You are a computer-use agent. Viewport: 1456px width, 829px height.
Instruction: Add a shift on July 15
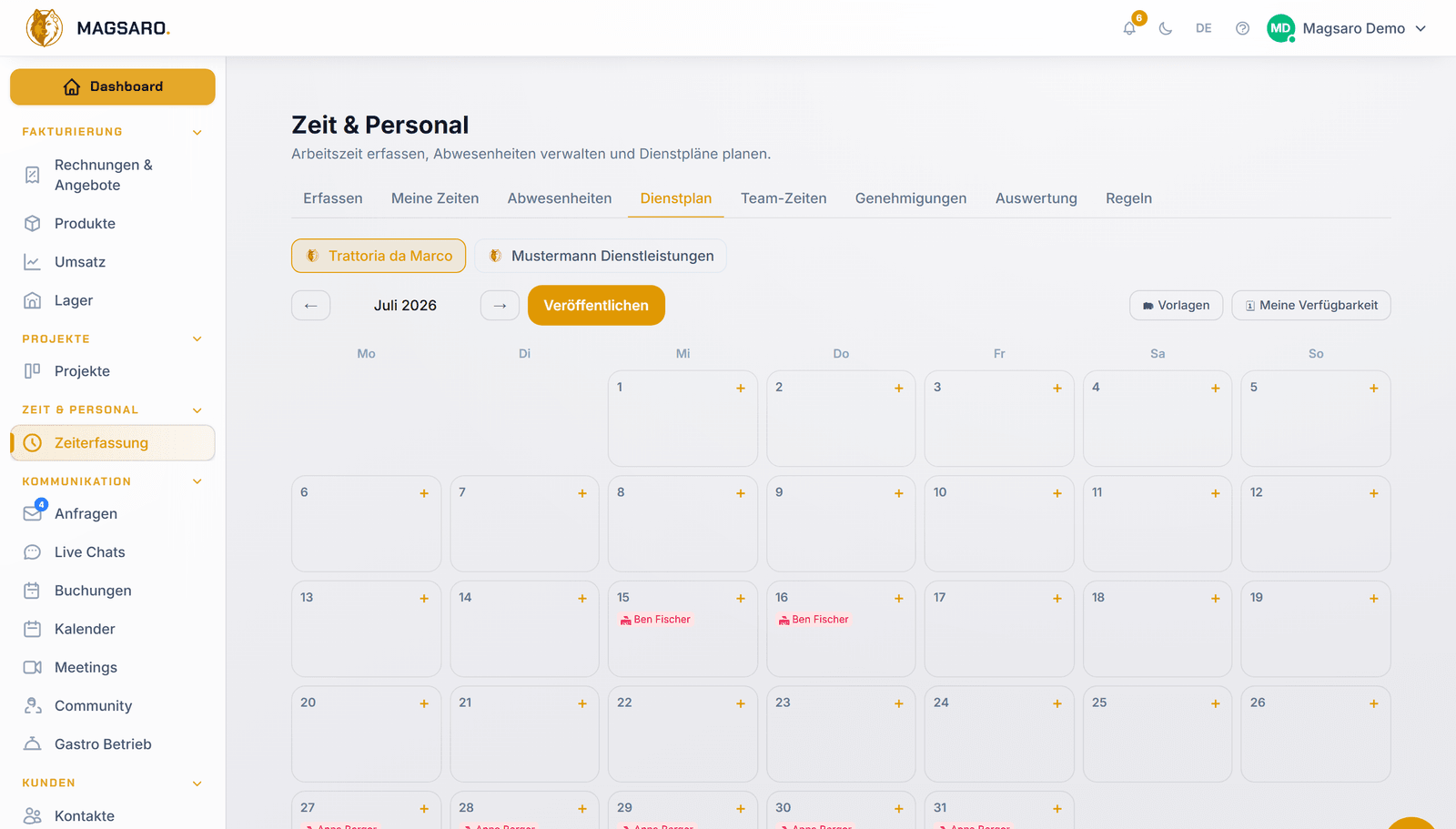(741, 599)
